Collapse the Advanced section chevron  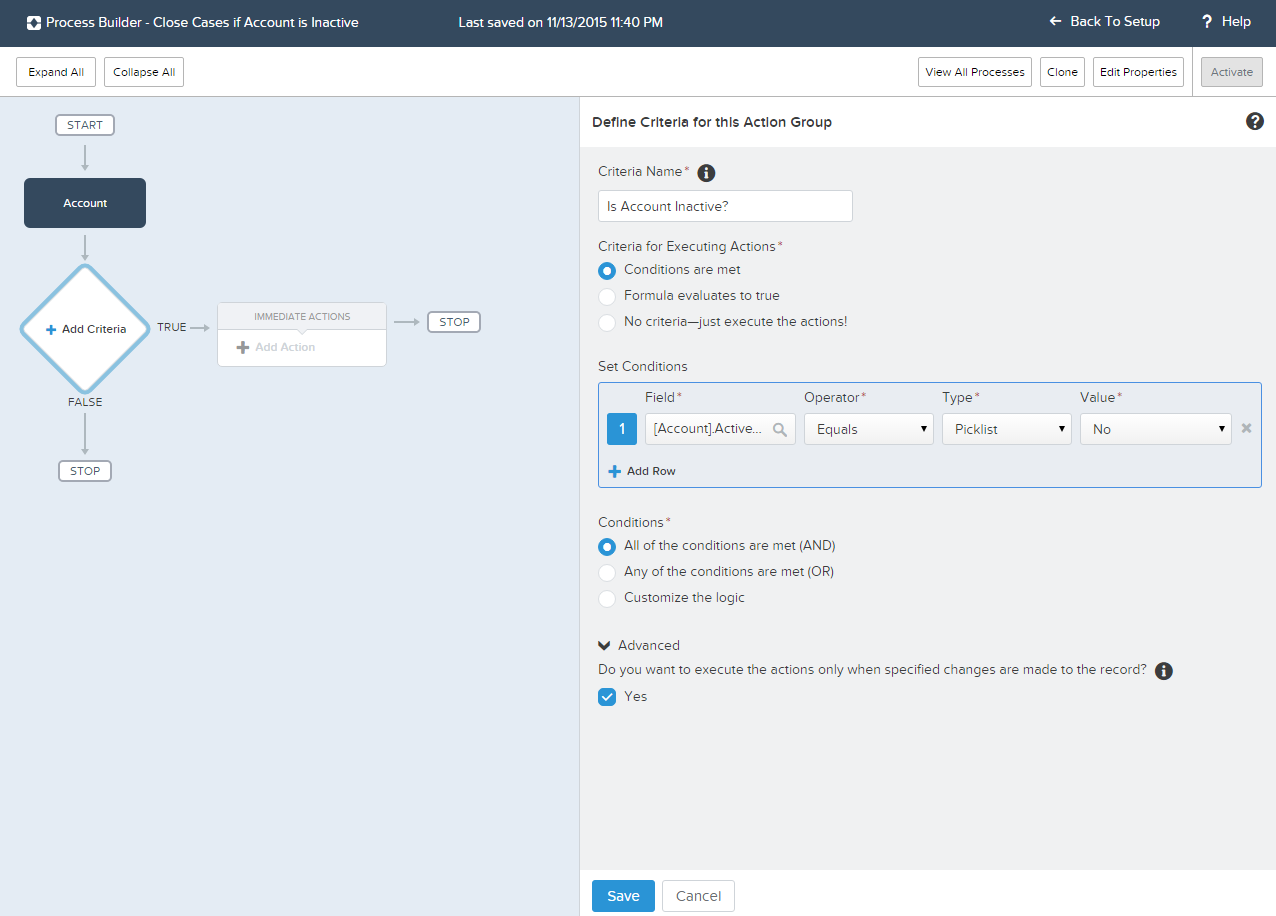pyautogui.click(x=605, y=646)
